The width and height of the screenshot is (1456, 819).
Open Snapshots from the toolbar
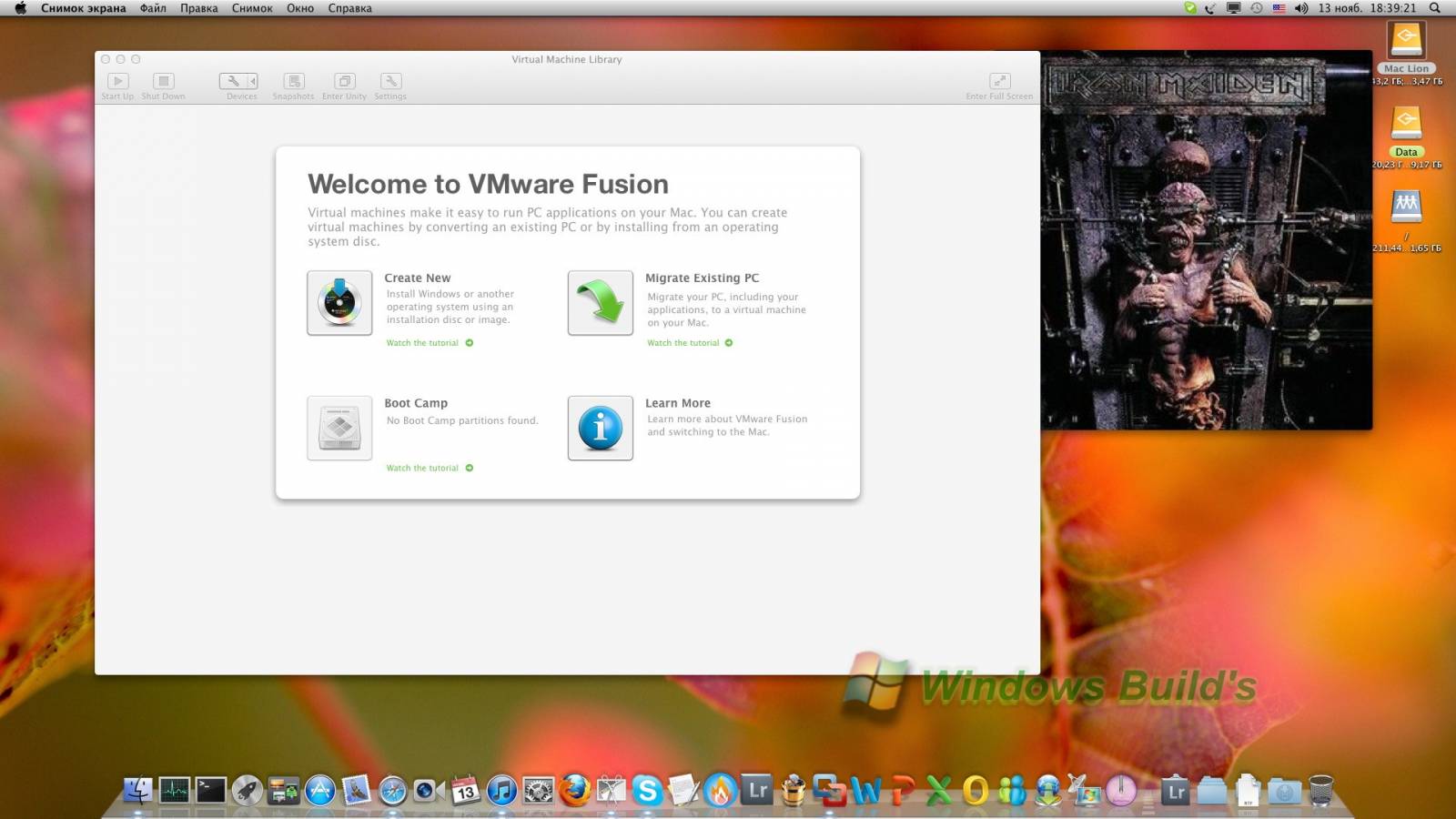[x=293, y=81]
